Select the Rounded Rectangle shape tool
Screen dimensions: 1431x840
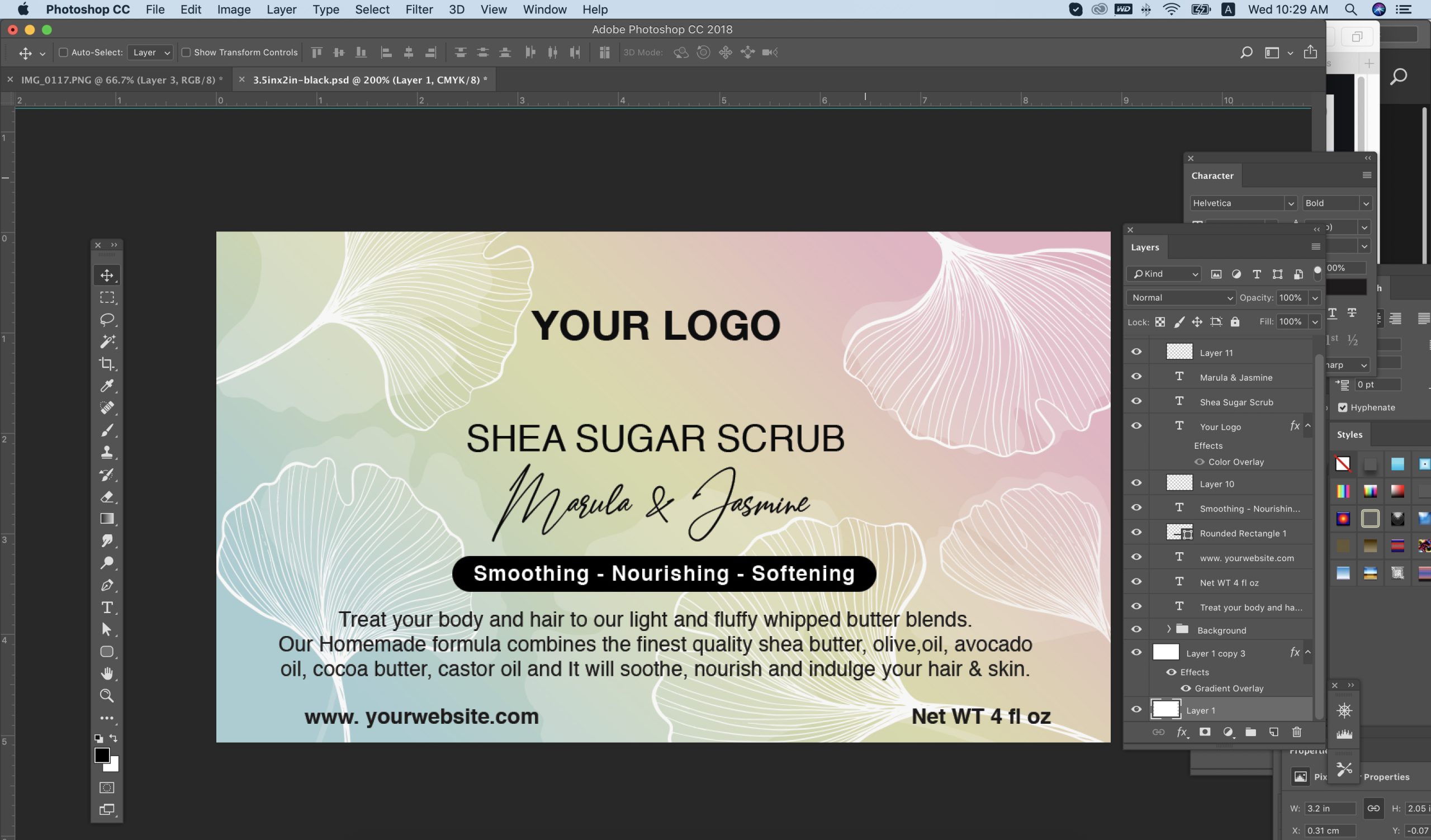[x=107, y=652]
